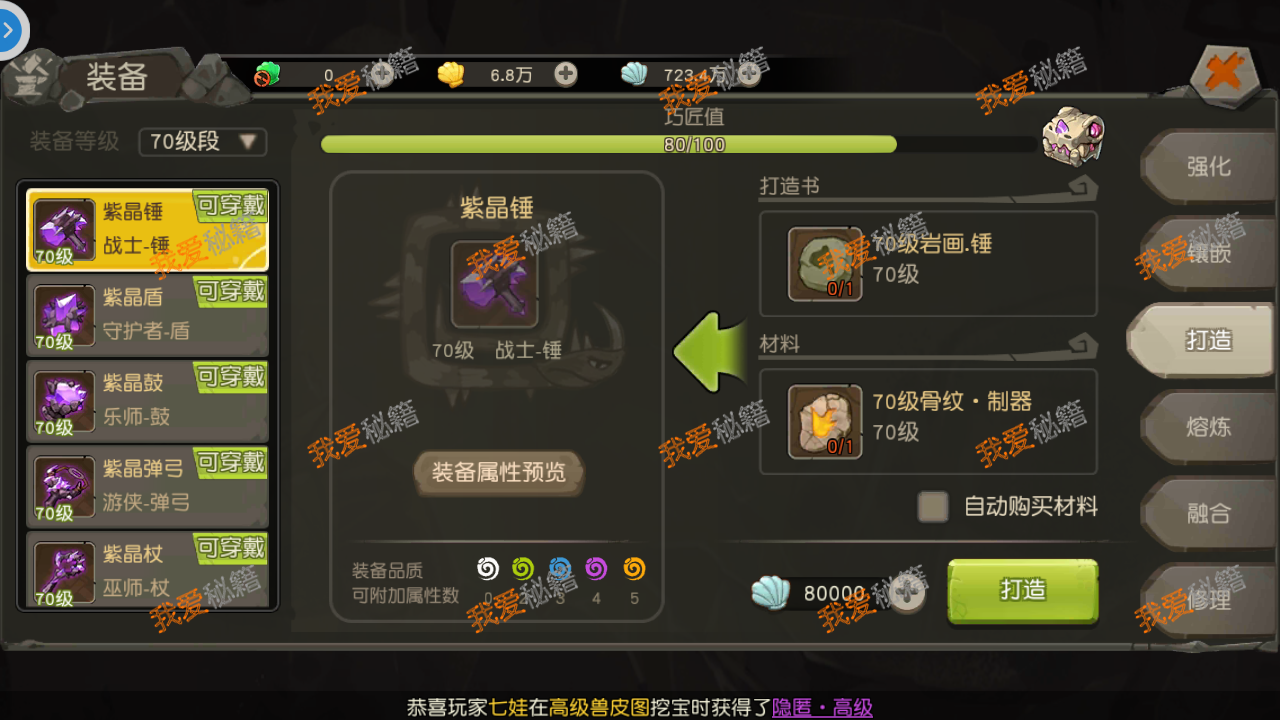
Task: Click the 70级岩画.锤 blueprint icon
Action: point(825,264)
